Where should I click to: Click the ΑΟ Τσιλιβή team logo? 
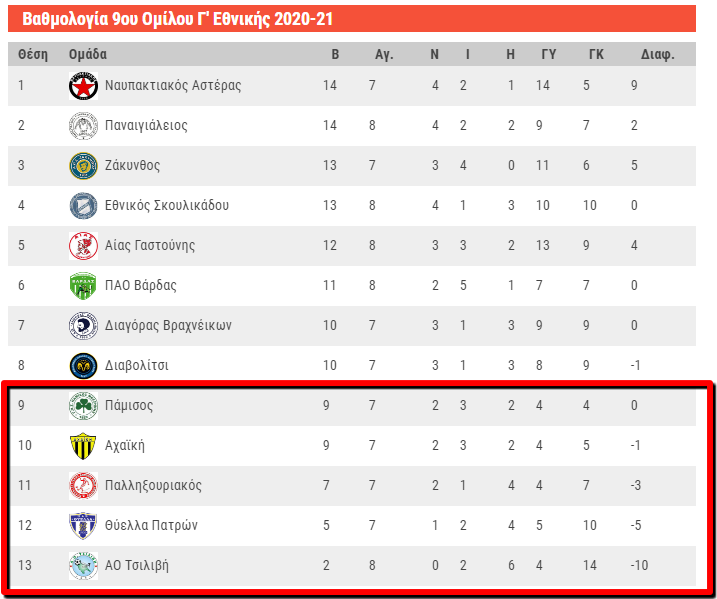[83, 566]
